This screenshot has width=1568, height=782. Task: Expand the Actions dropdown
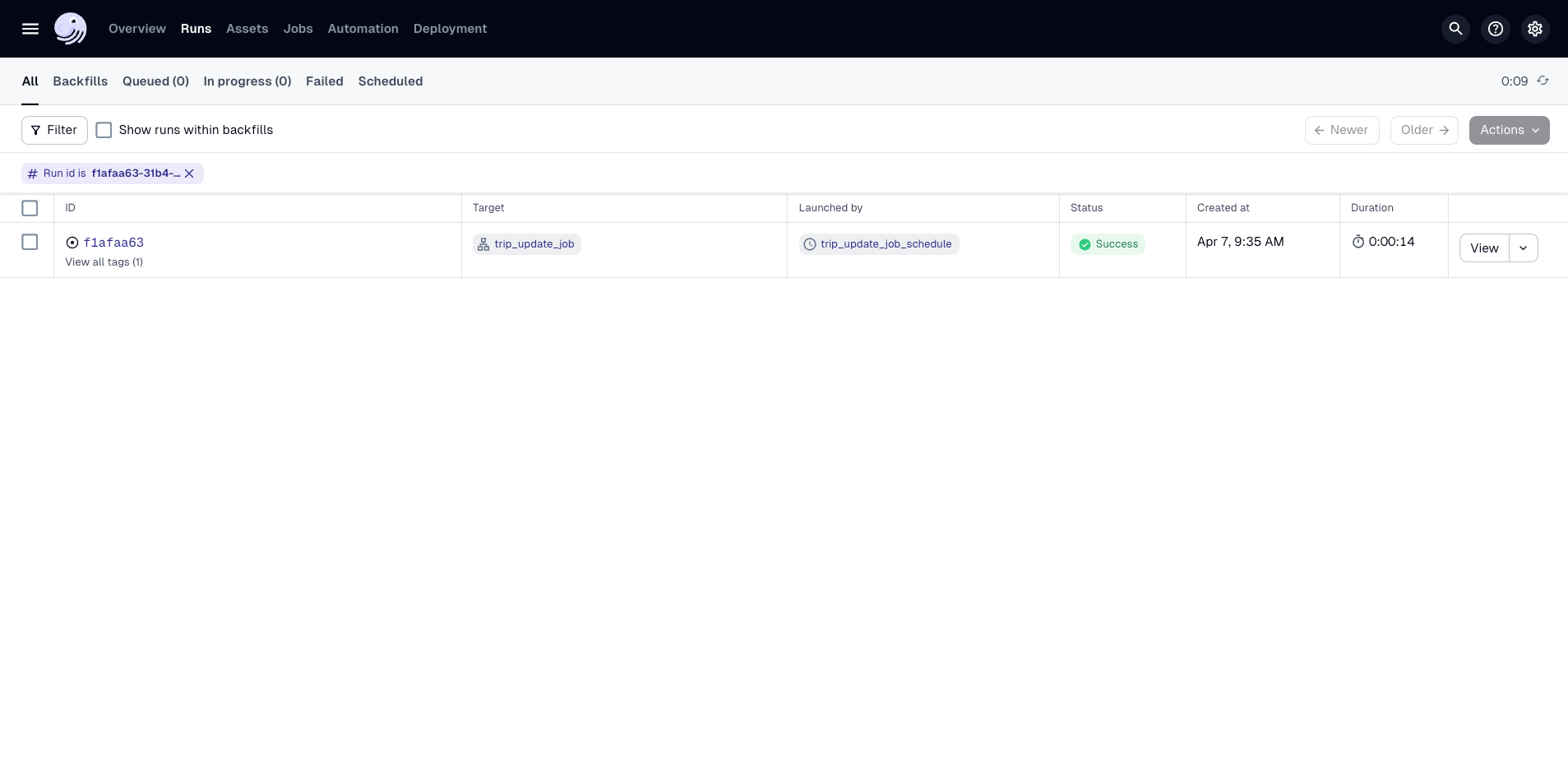coord(1509,130)
